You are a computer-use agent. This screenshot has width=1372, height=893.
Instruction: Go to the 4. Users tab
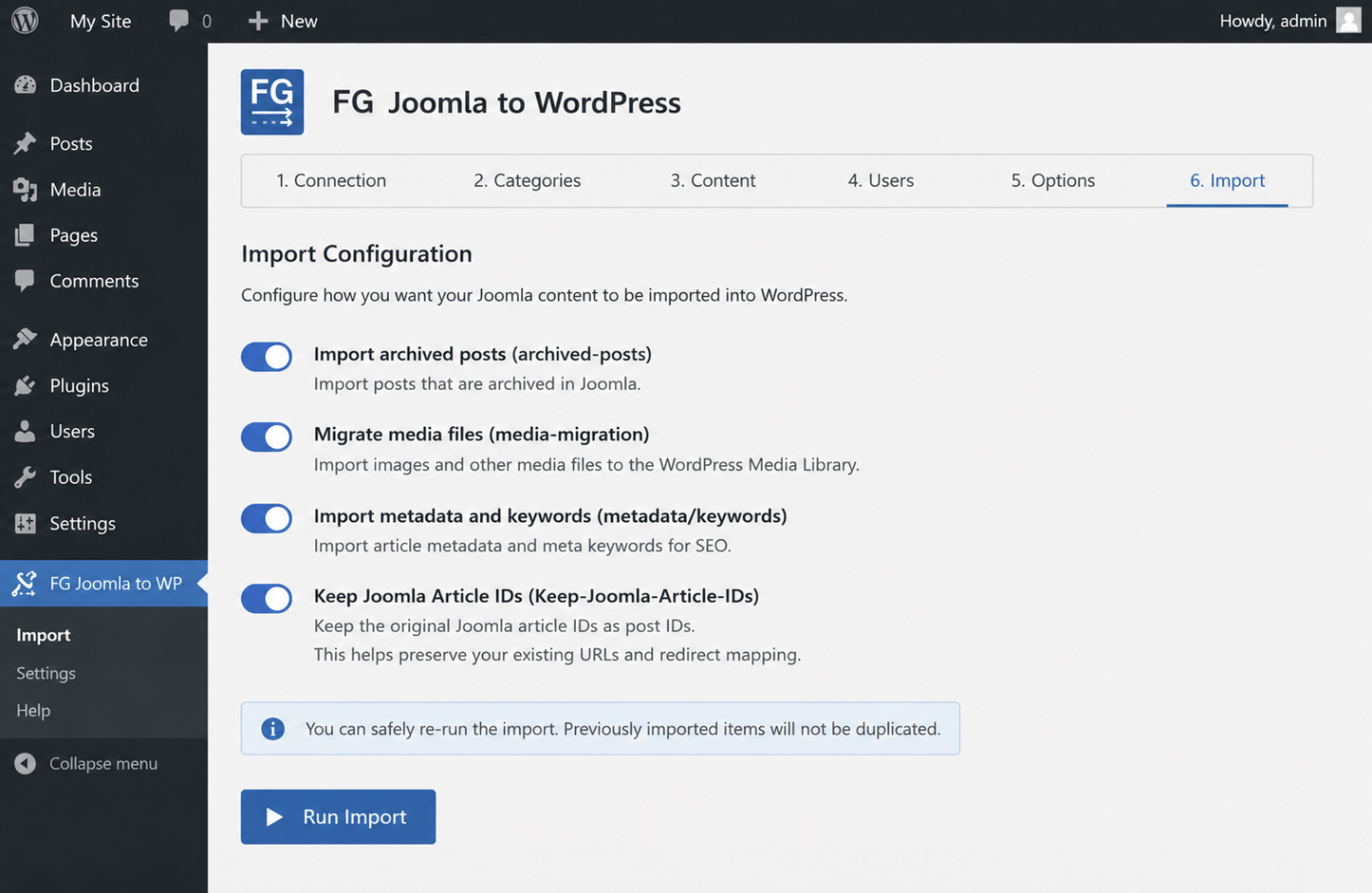[x=881, y=180]
